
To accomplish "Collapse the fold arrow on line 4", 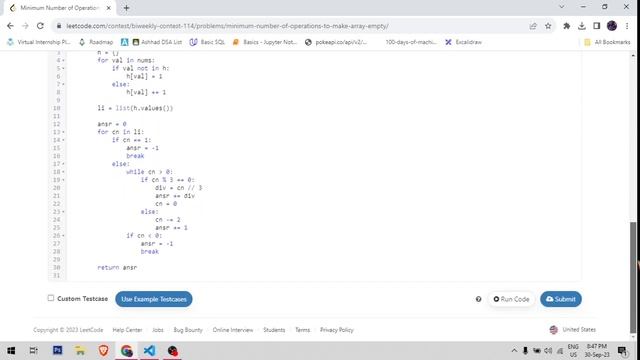I will (x=63, y=60).
